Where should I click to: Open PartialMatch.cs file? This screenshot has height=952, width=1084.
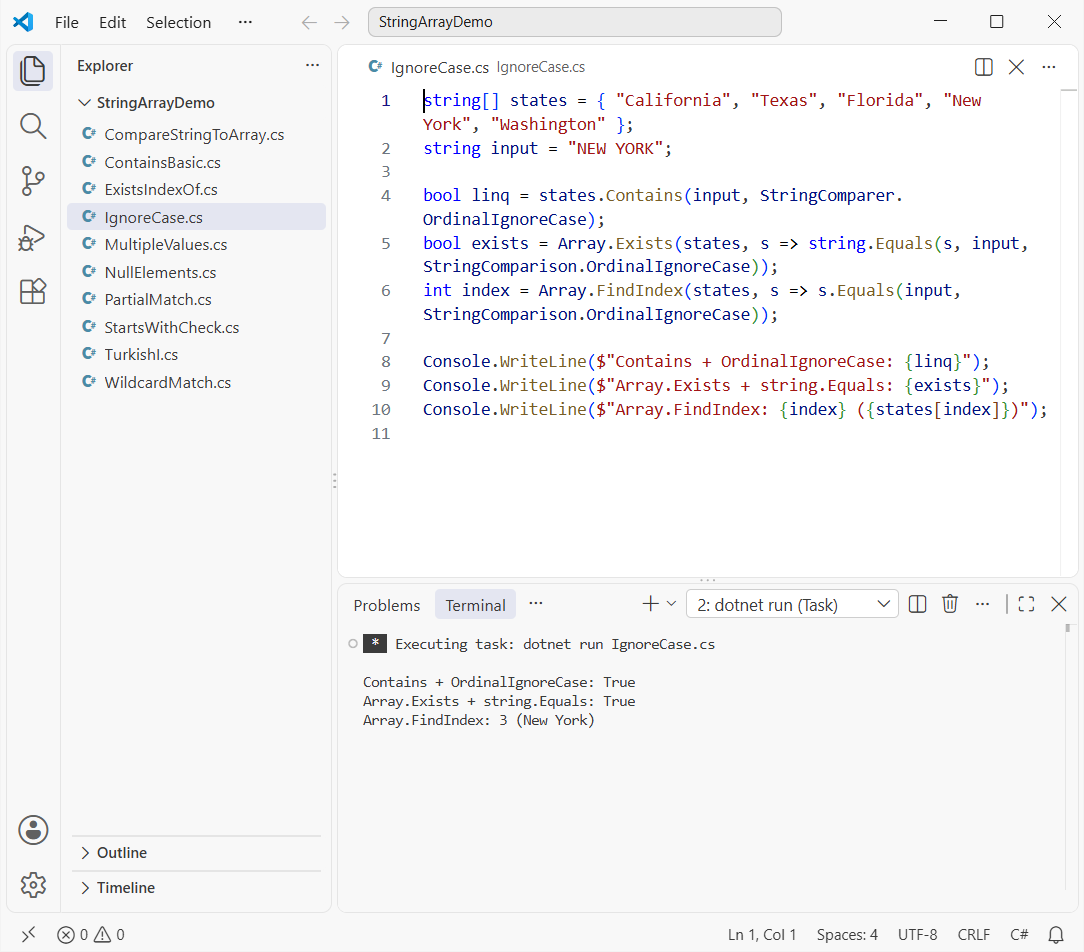tap(196, 299)
